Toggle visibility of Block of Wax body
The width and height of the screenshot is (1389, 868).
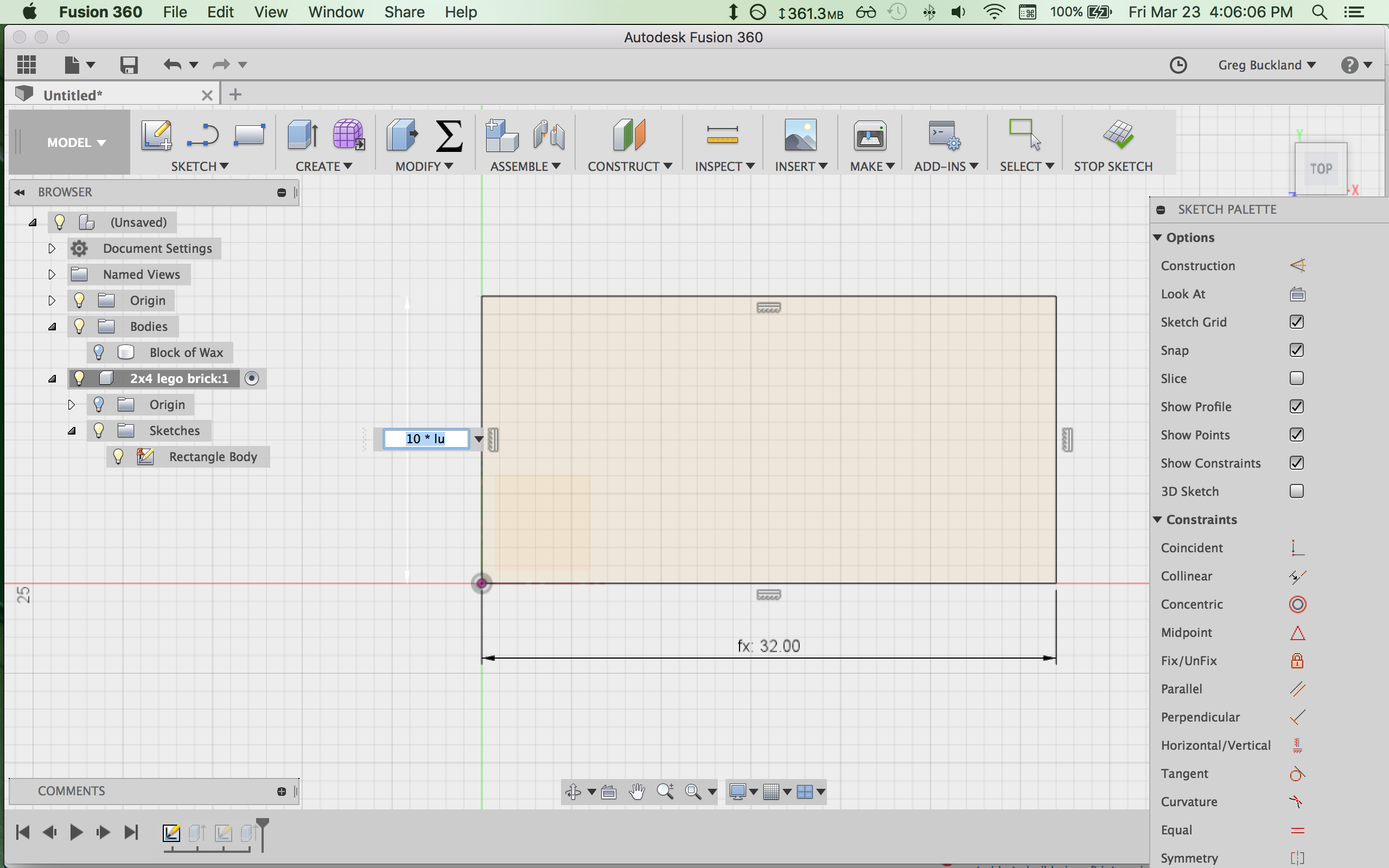point(99,352)
